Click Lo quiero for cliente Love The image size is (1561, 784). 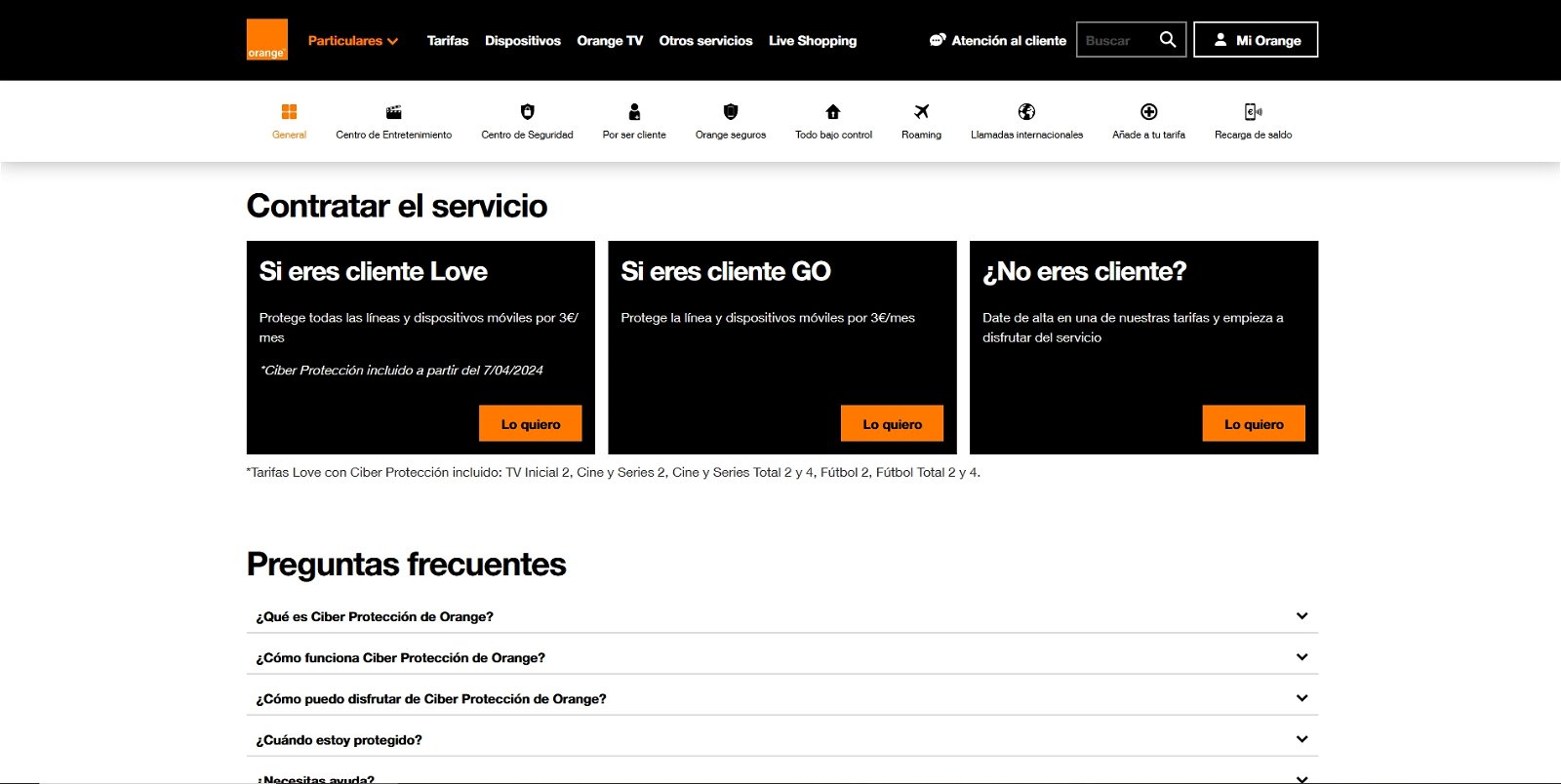click(531, 423)
